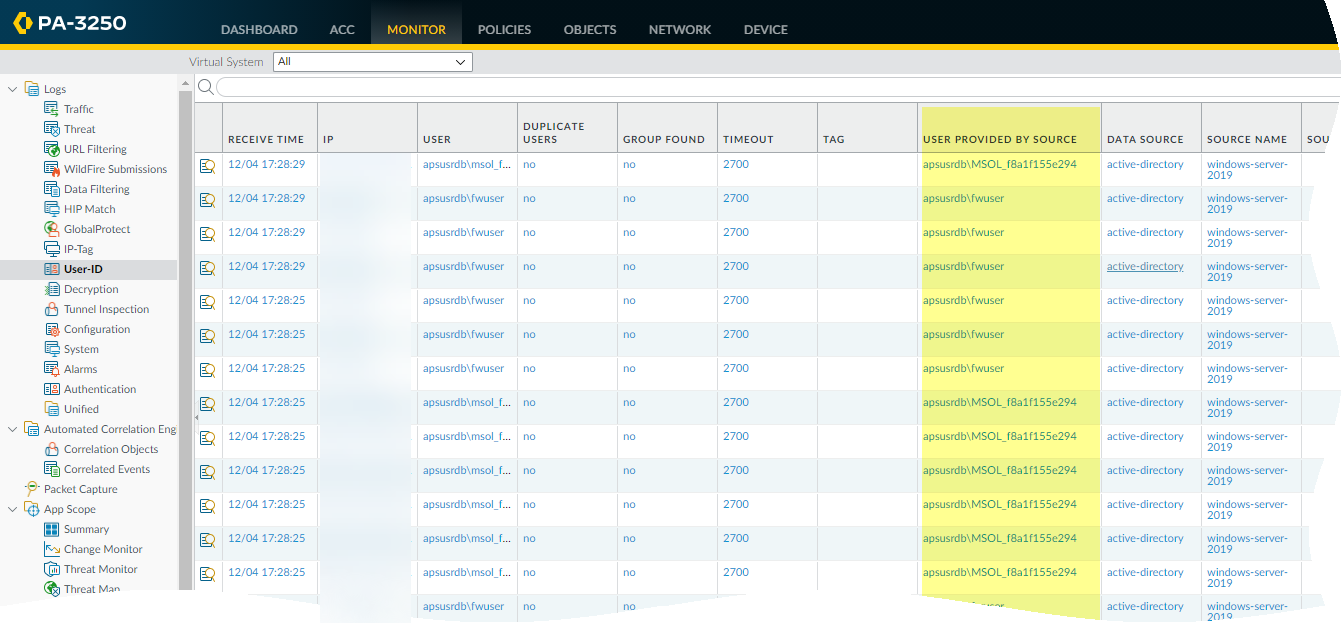Open the Traffic logs icon

coord(52,109)
